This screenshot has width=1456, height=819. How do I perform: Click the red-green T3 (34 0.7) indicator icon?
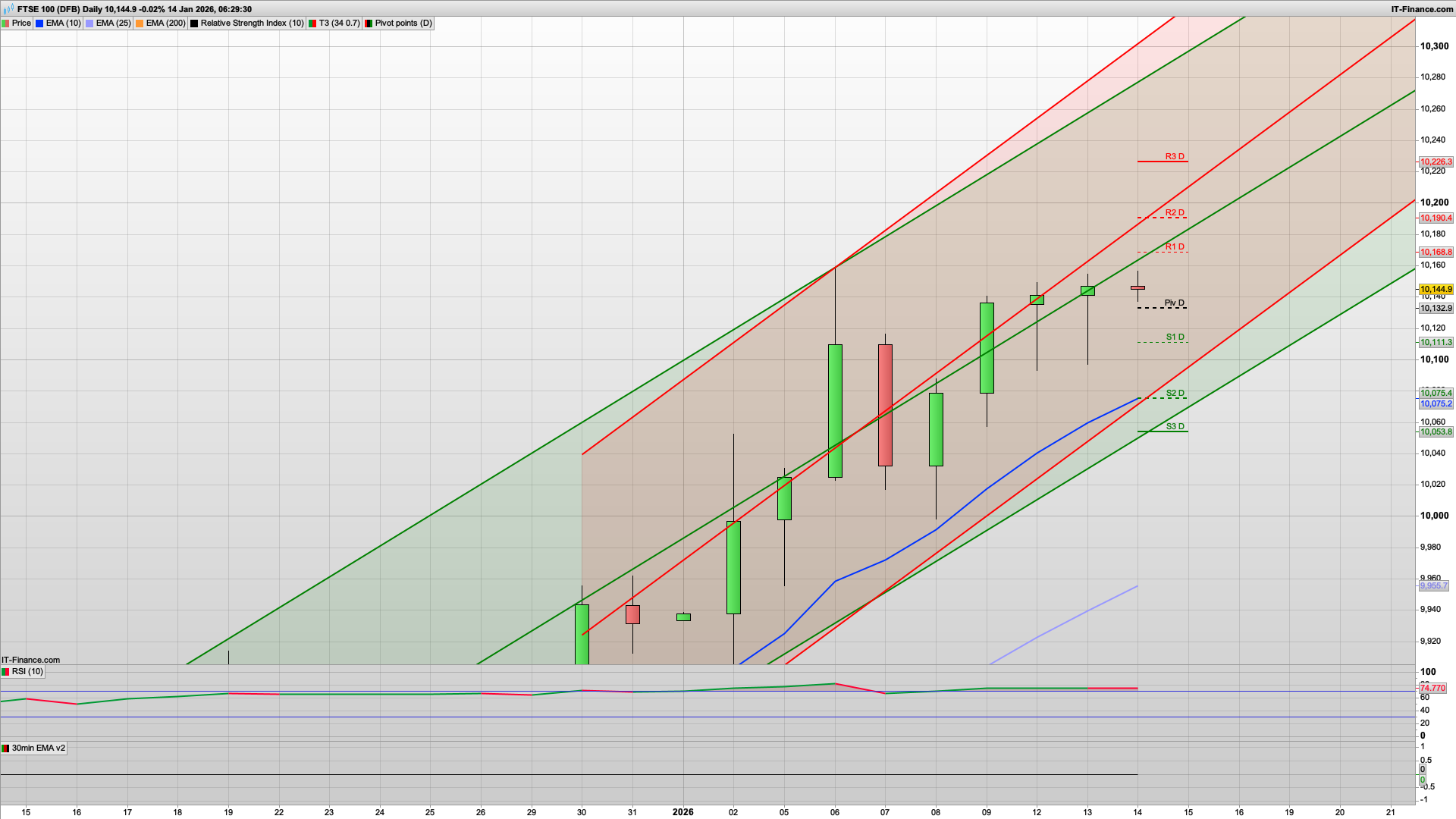coord(312,24)
